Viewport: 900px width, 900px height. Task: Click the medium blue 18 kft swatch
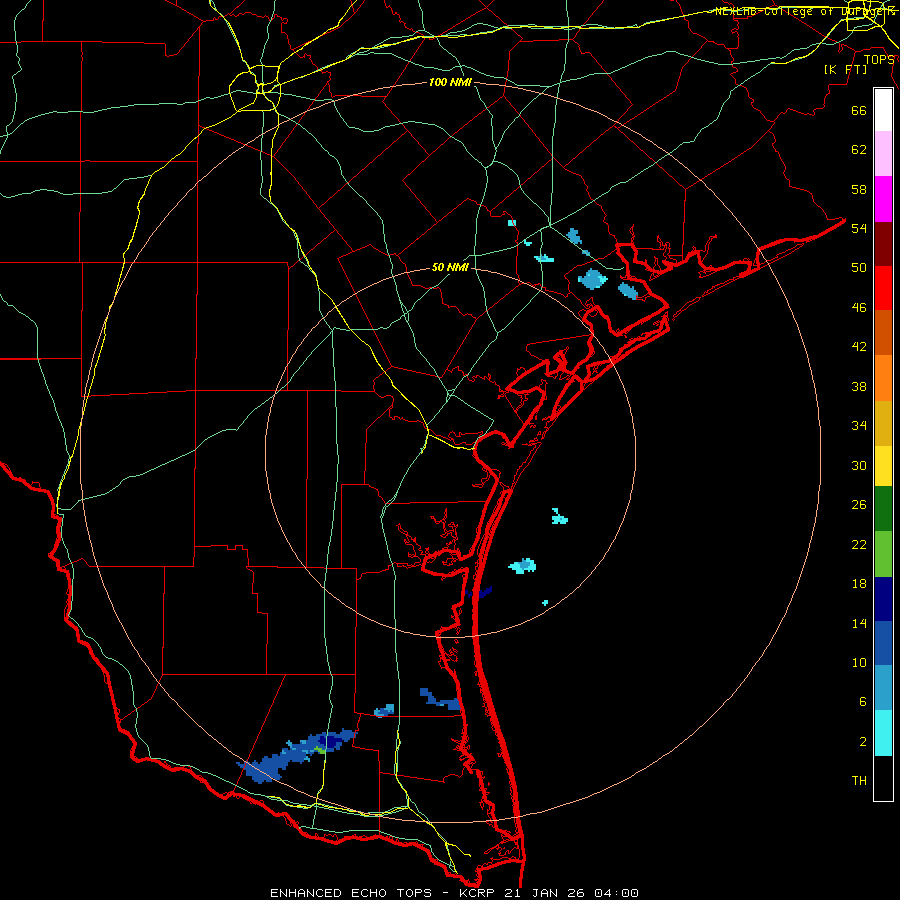(x=883, y=643)
